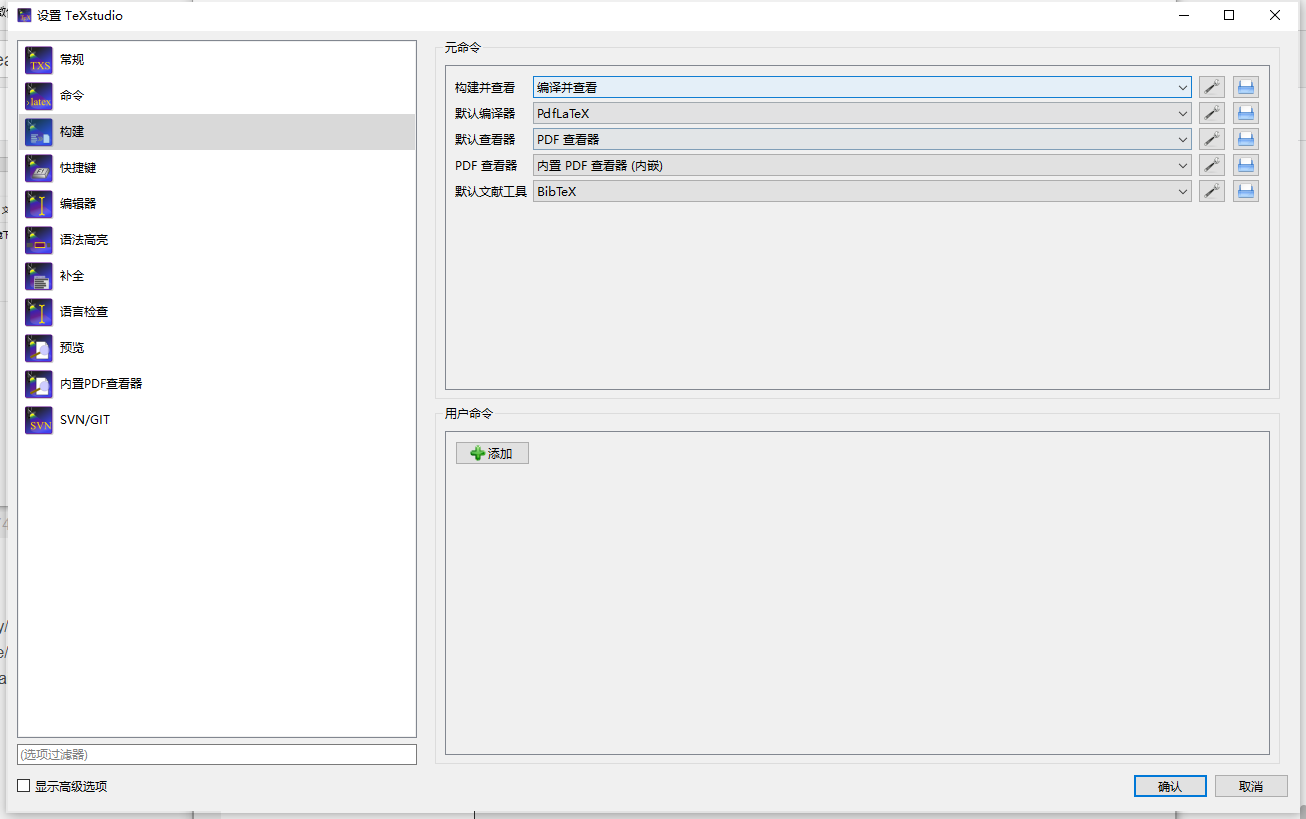This screenshot has height=819, width=1306.
Task: Select SVN/GIT label in settings list
Action: click(85, 420)
